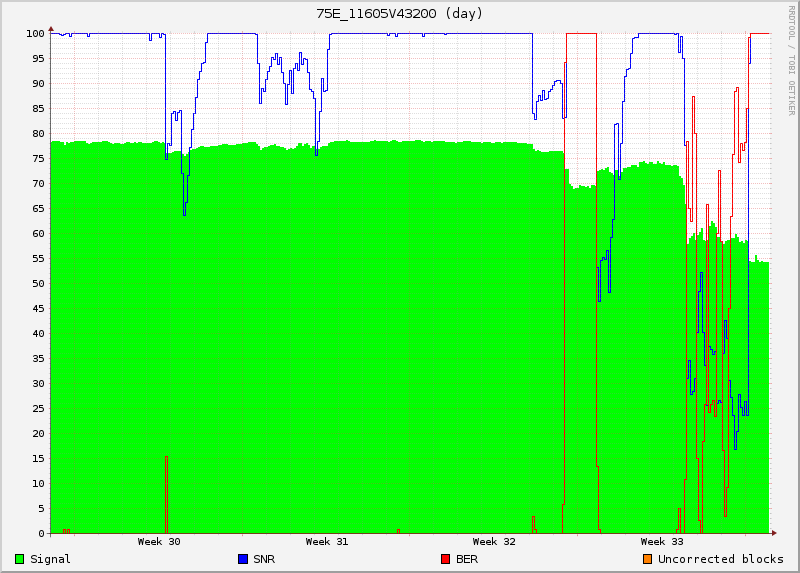The width and height of the screenshot is (800, 573).
Task: Click the BER legend label
Action: (x=467, y=559)
